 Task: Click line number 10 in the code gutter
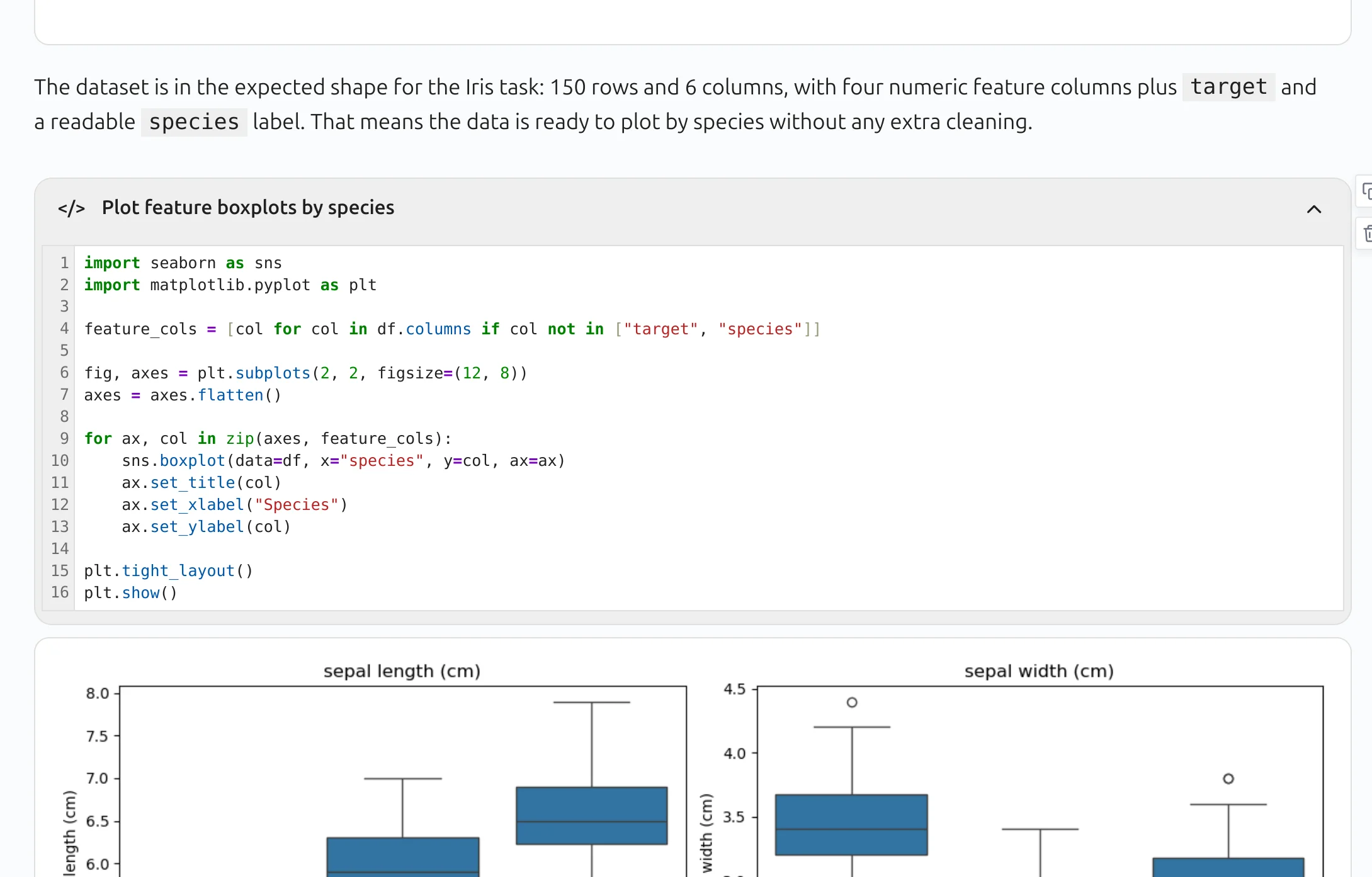pos(60,460)
